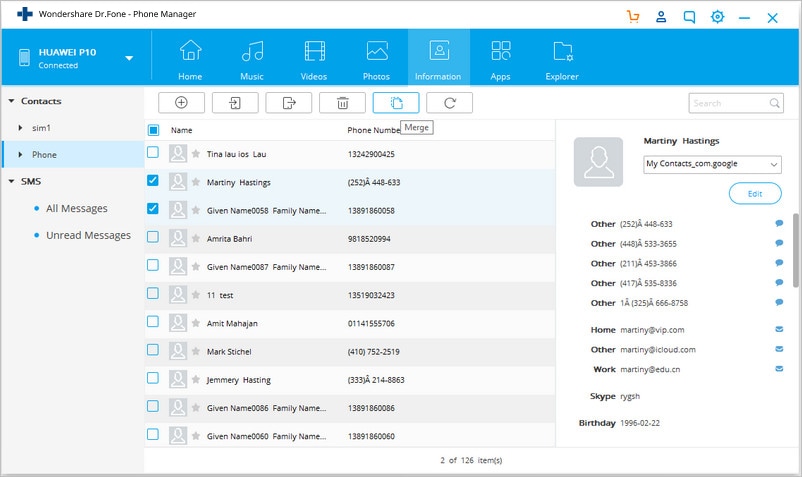Star the Amrita Bahri contact
802x477 pixels.
(x=195, y=238)
